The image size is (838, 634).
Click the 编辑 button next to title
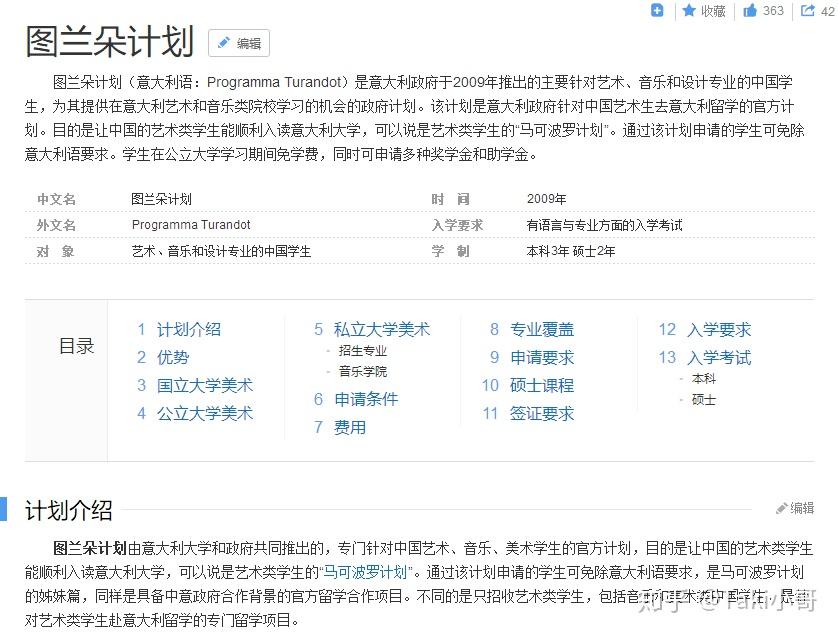pyautogui.click(x=239, y=43)
